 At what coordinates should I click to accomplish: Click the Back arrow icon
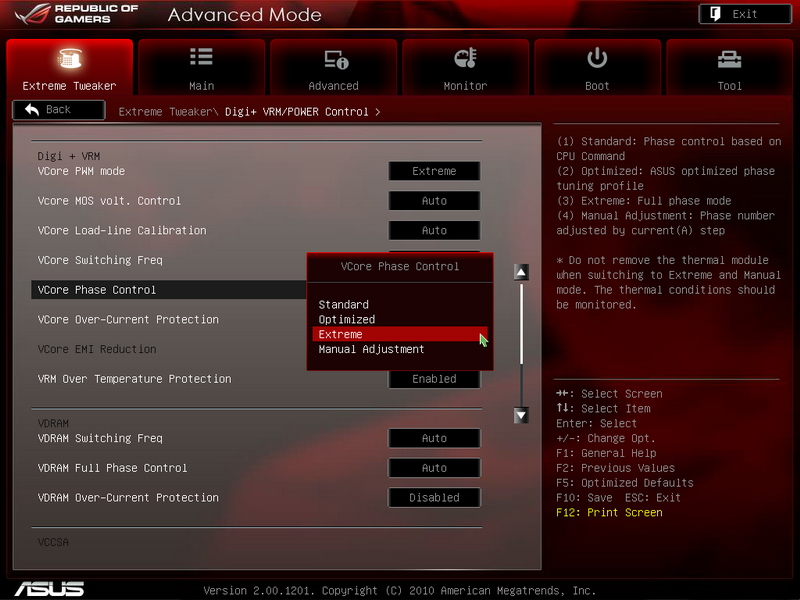click(x=32, y=109)
